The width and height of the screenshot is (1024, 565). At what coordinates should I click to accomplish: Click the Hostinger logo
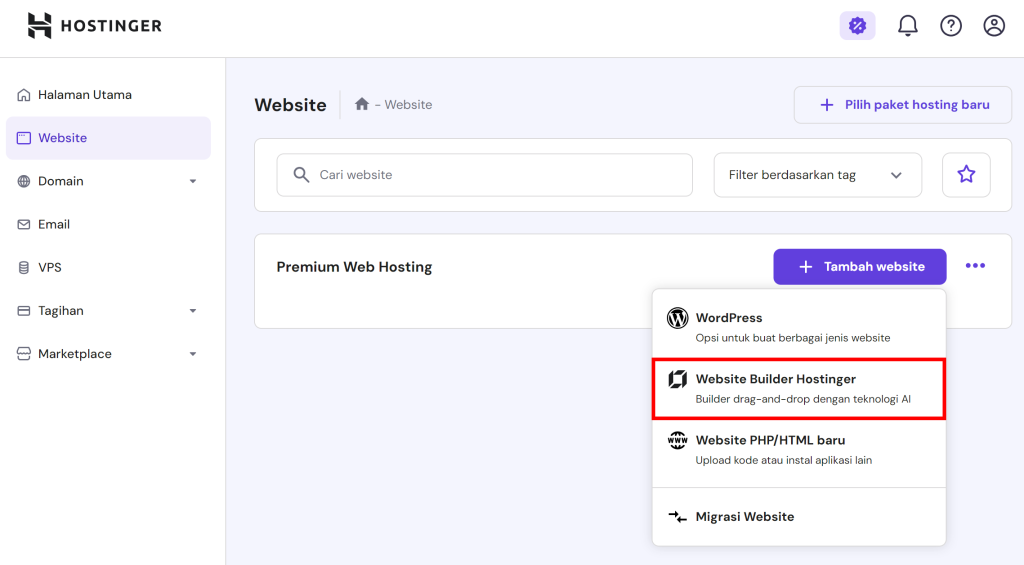click(94, 26)
